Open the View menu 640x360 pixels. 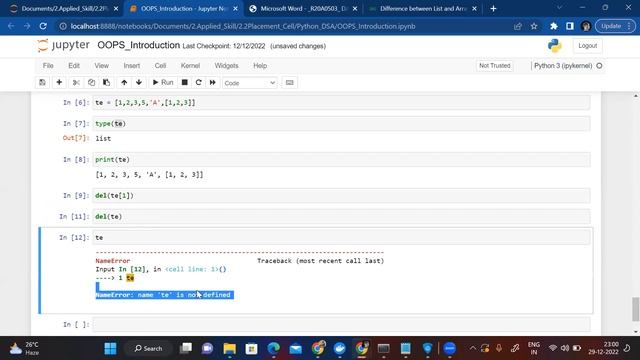coord(102,66)
